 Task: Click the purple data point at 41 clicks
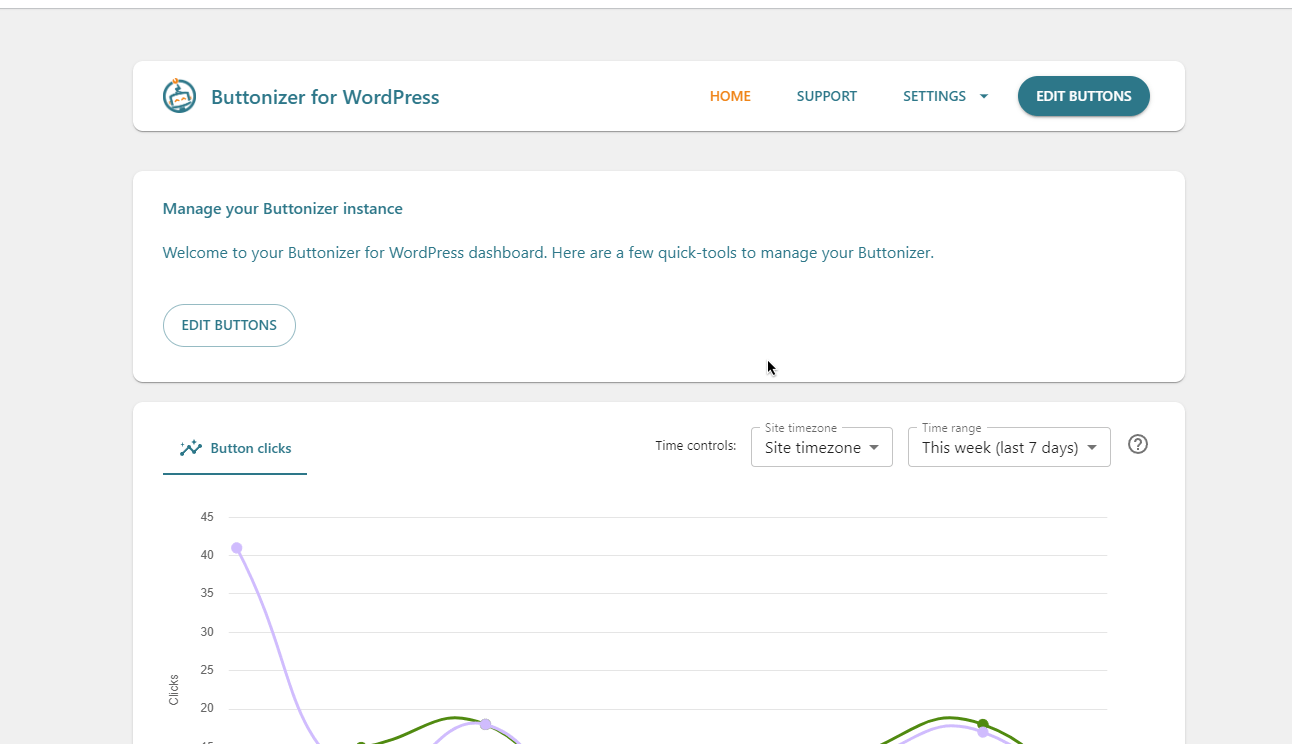click(237, 548)
